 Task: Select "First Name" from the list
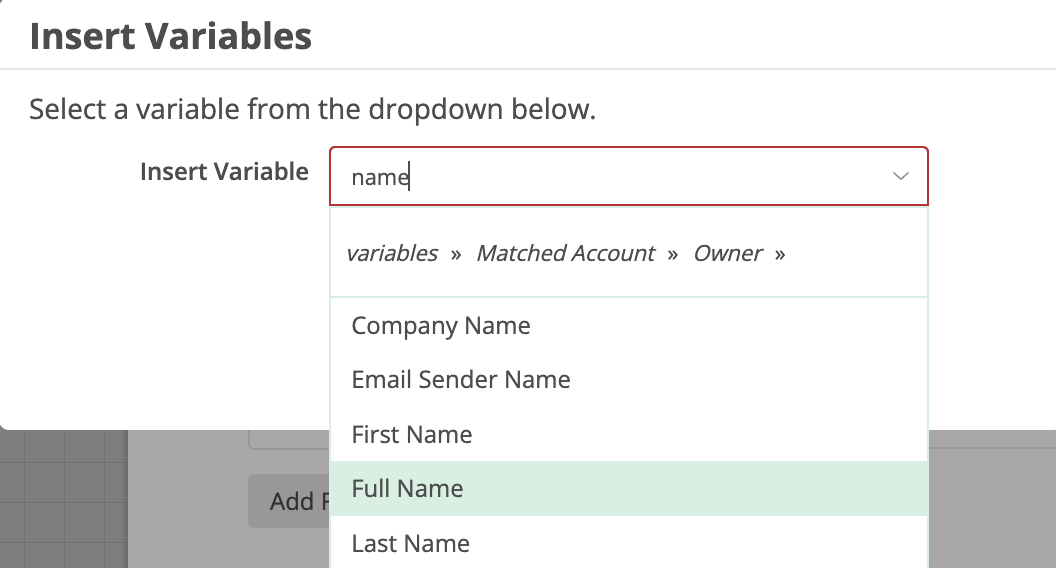412,435
